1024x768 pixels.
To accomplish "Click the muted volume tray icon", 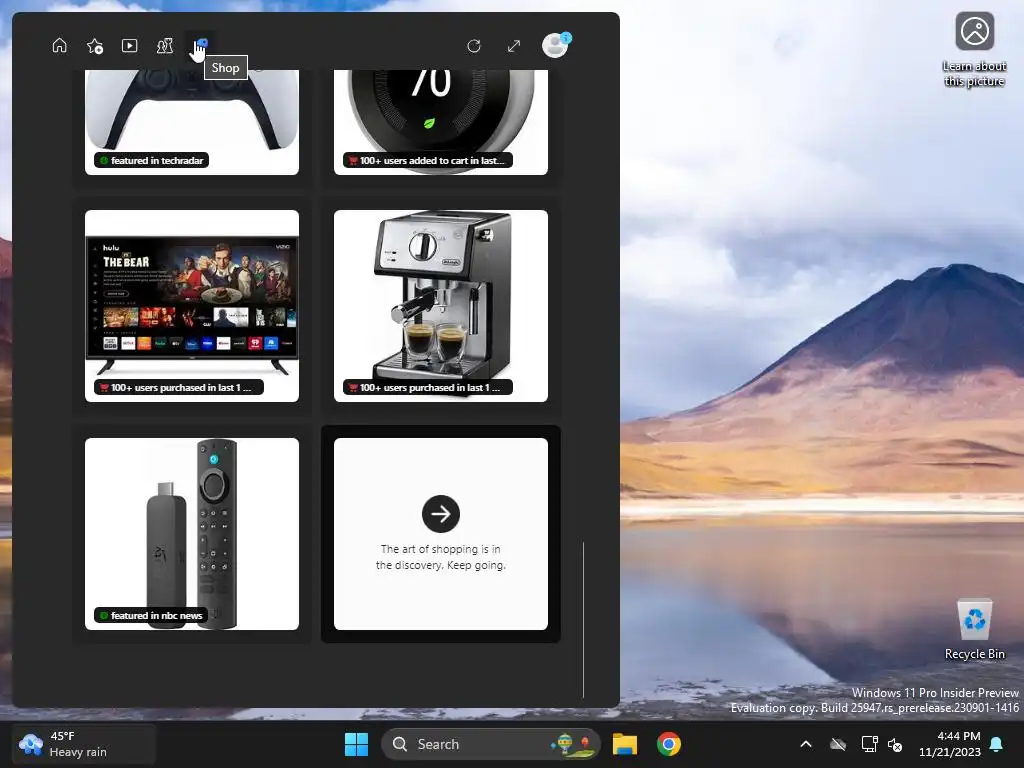I will (x=895, y=744).
